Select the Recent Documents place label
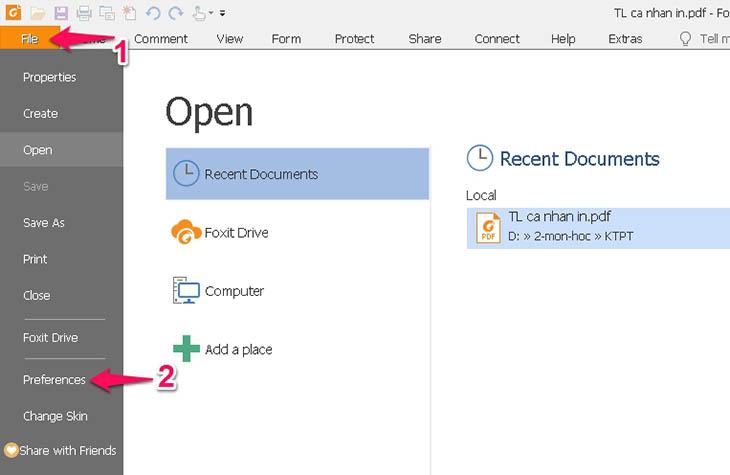Screen dimensions: 730x475 261,174
